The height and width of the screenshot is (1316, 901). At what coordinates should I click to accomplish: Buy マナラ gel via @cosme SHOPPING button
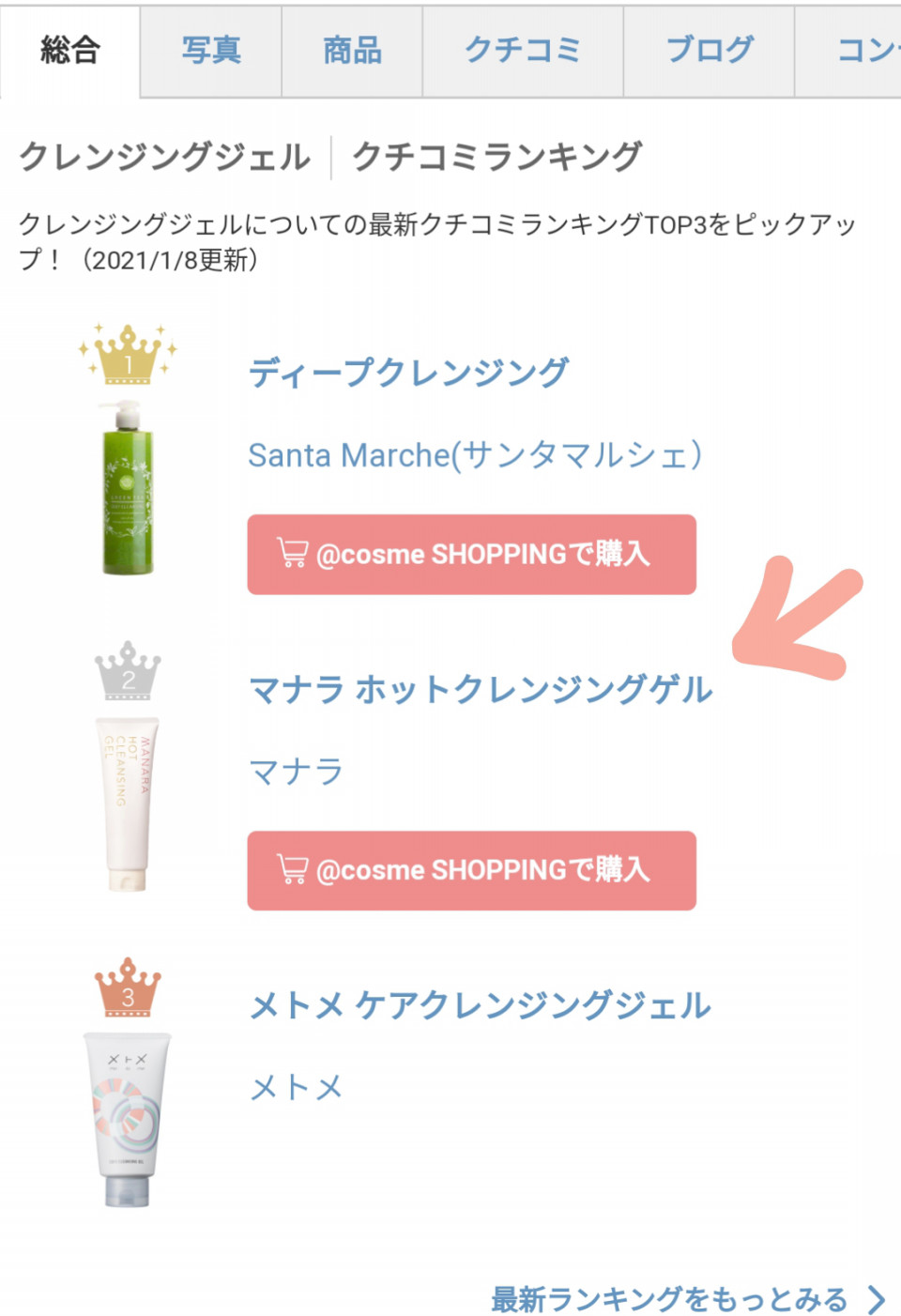point(472,870)
